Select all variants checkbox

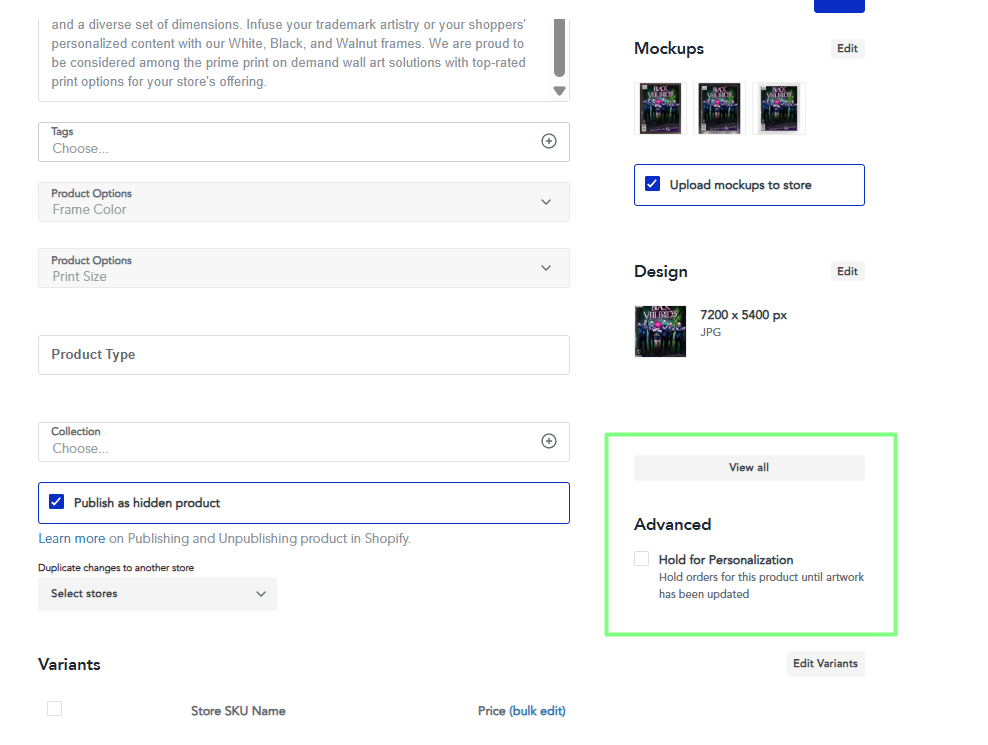[55, 709]
